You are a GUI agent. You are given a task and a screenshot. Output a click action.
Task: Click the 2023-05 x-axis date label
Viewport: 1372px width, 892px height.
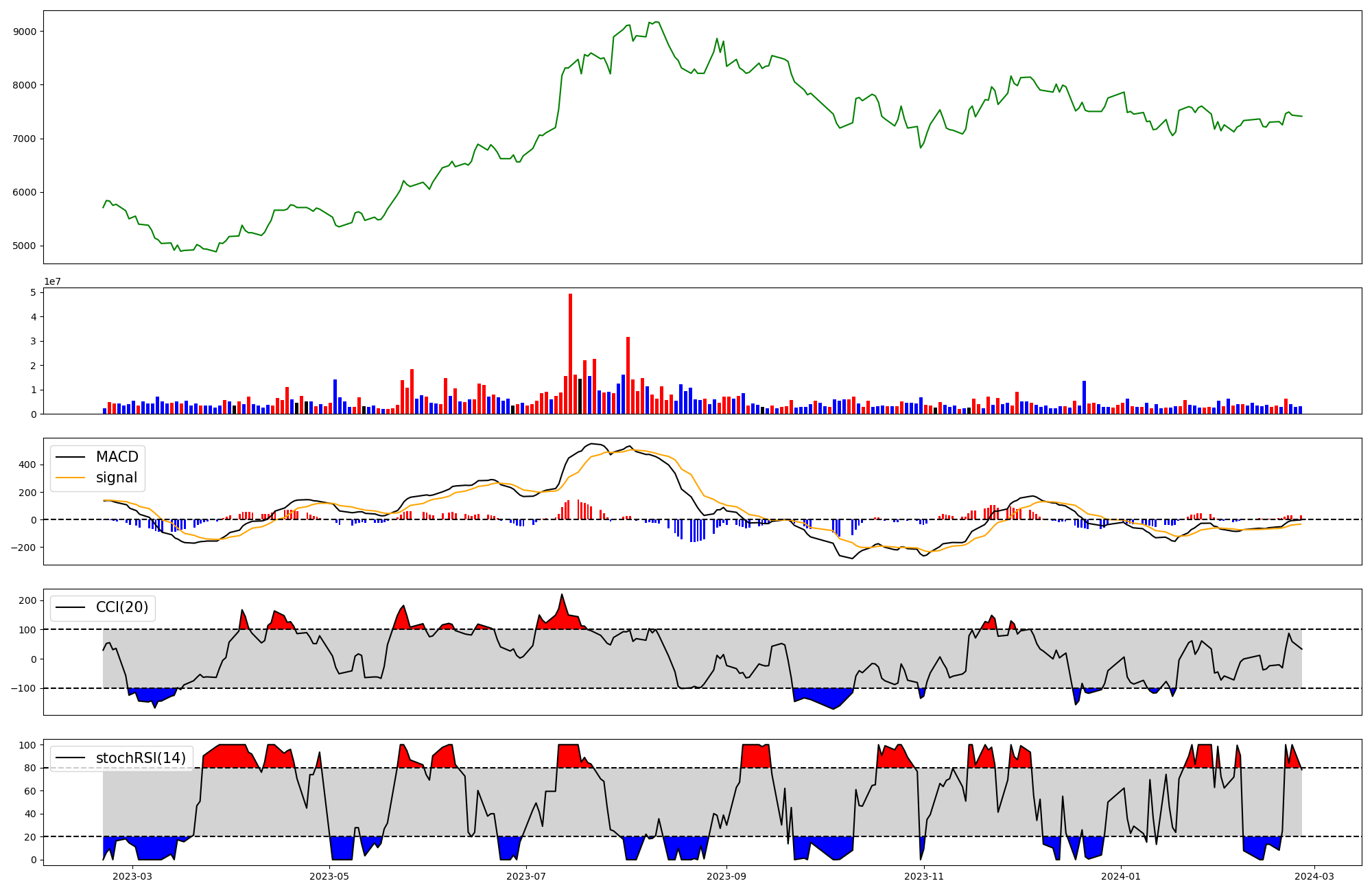coord(329,876)
